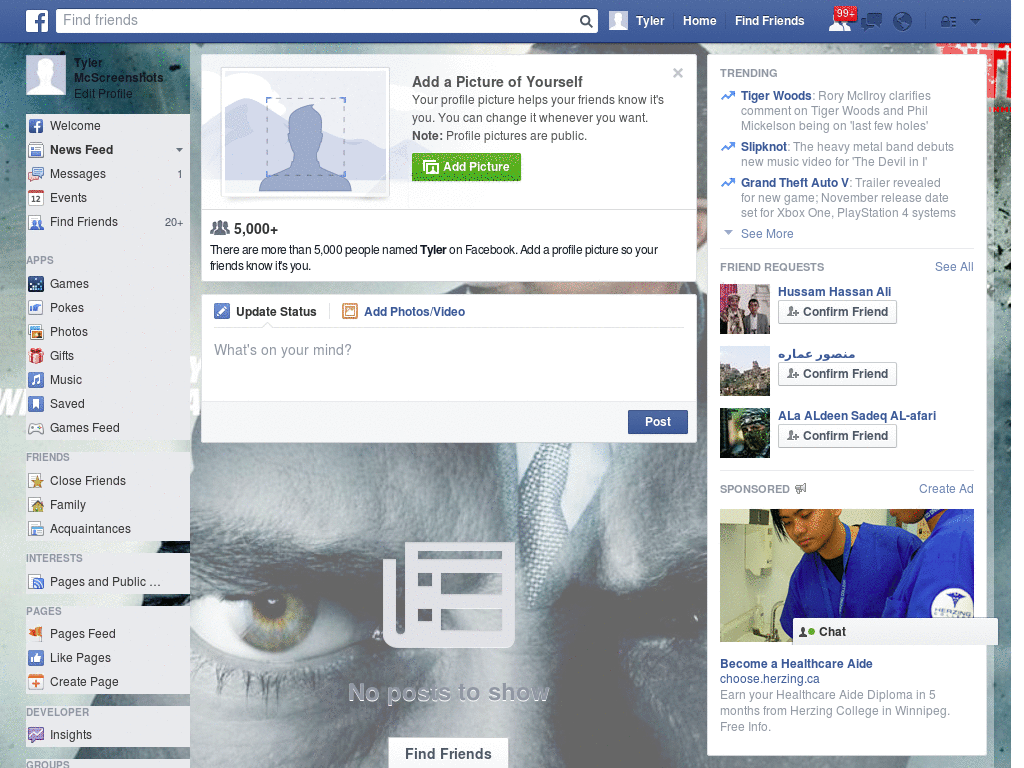The image size is (1024, 768).
Task: Click the Messages sidebar icon
Action: tap(36, 174)
